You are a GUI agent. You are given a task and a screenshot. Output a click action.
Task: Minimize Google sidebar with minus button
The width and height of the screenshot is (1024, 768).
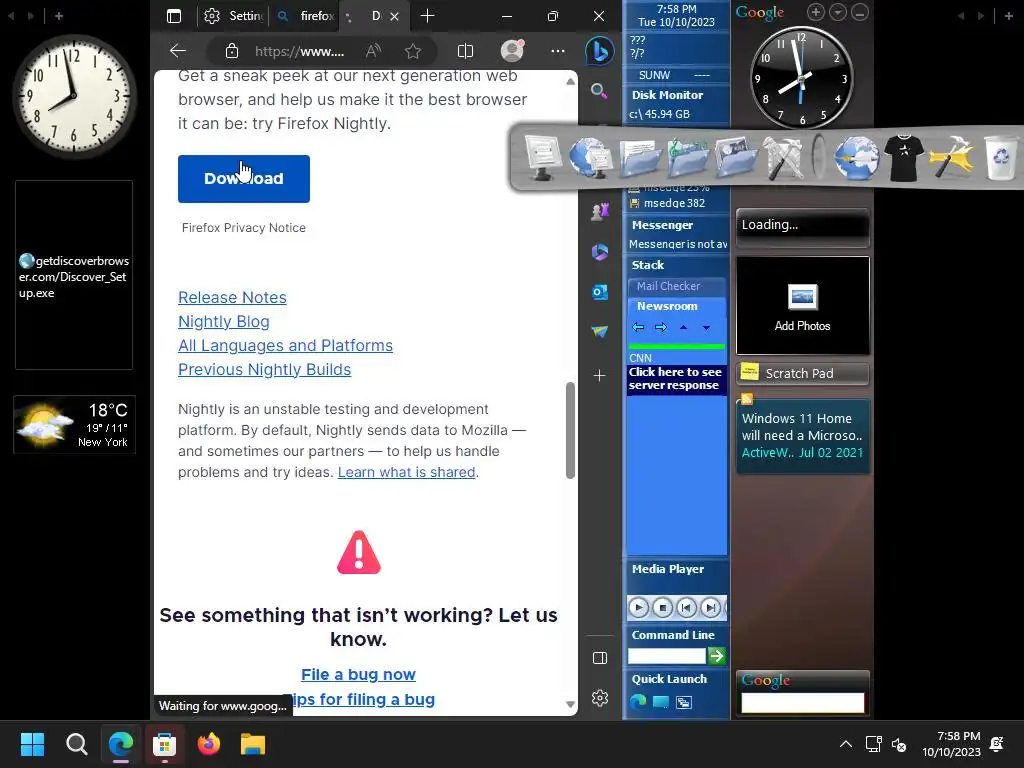click(x=860, y=12)
